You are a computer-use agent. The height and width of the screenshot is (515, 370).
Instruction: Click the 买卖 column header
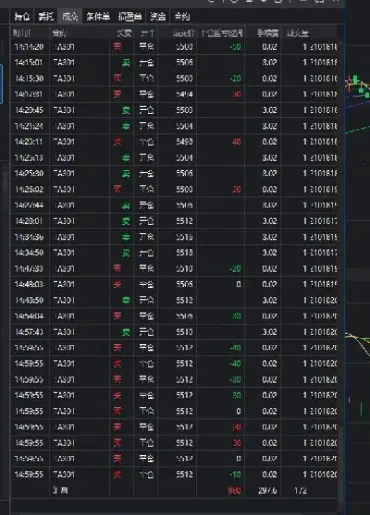coord(124,33)
